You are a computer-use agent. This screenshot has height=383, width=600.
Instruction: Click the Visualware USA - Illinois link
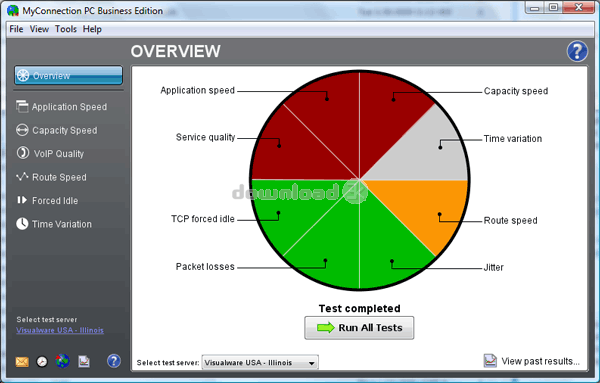tap(60, 330)
